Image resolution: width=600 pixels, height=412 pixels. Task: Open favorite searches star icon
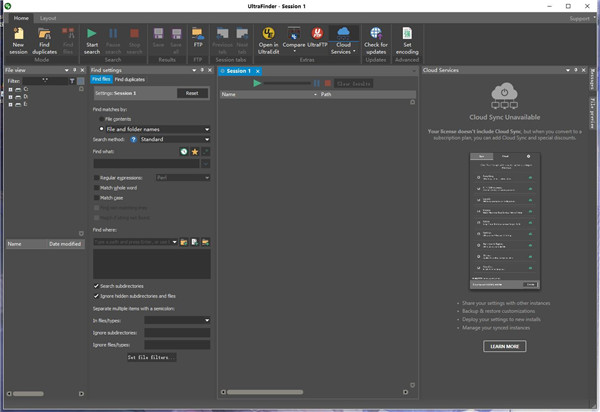(x=195, y=152)
